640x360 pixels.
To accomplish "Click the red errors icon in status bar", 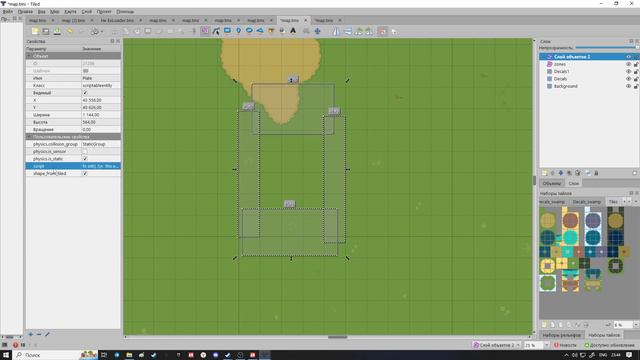I will [x=16, y=345].
